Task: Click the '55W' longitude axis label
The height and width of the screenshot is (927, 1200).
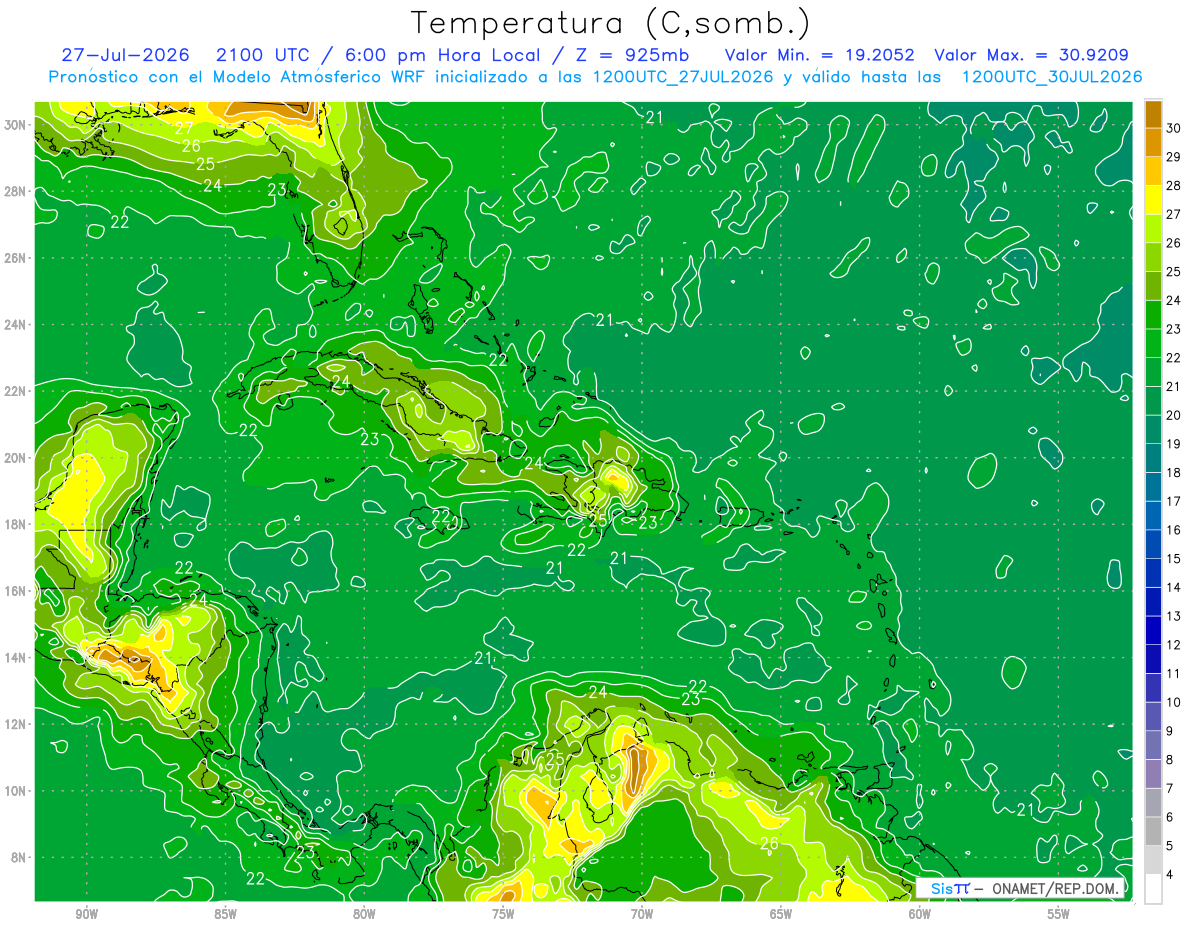Action: click(x=1059, y=914)
